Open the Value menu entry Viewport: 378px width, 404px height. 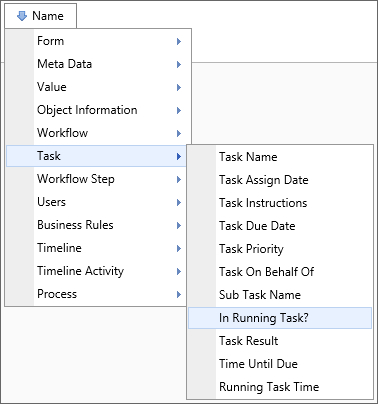[x=96, y=87]
